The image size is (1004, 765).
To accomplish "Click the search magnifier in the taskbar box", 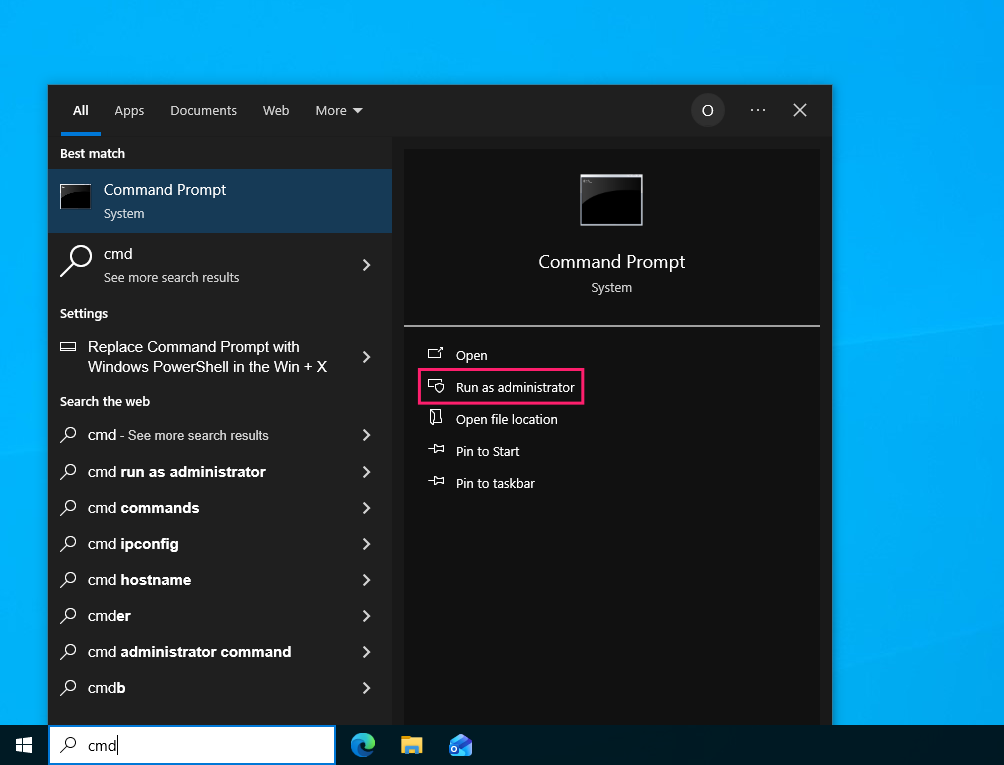I will (x=69, y=745).
